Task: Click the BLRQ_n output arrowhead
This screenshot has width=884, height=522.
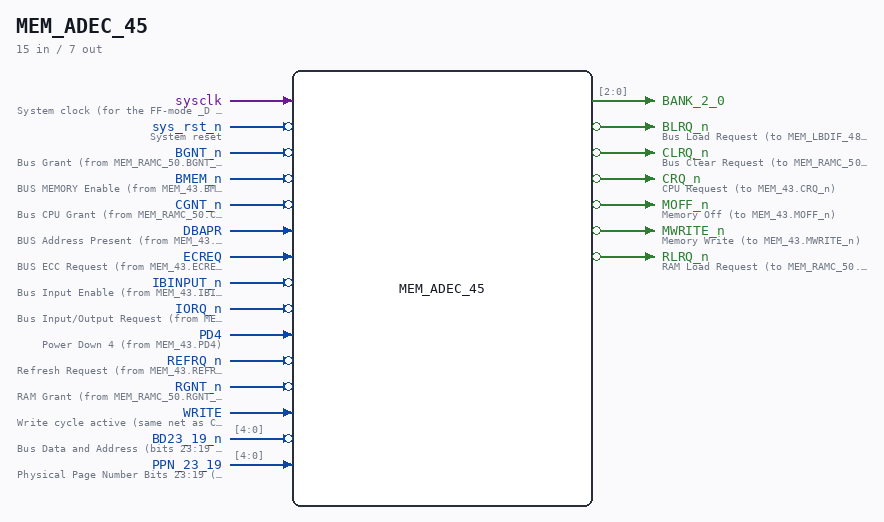Action: point(650,127)
